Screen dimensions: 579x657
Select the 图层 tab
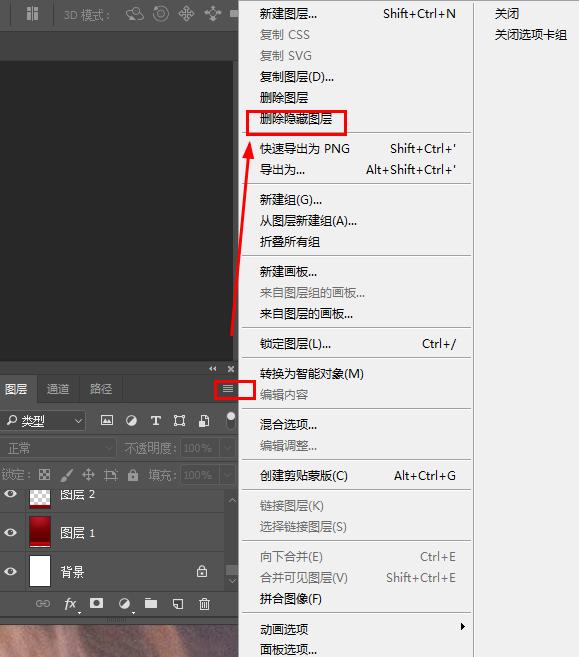(x=16, y=389)
